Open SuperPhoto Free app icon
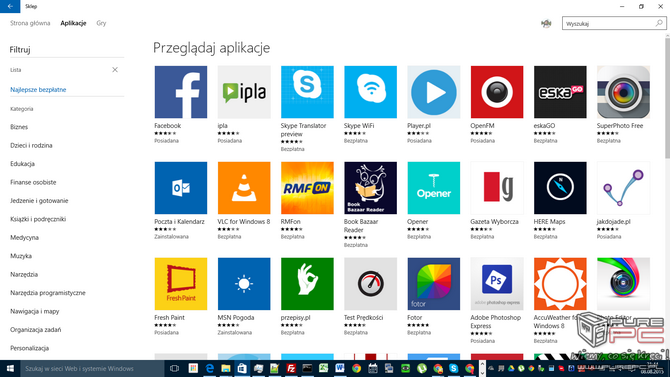Viewport: 670px width, 377px height. tap(623, 92)
